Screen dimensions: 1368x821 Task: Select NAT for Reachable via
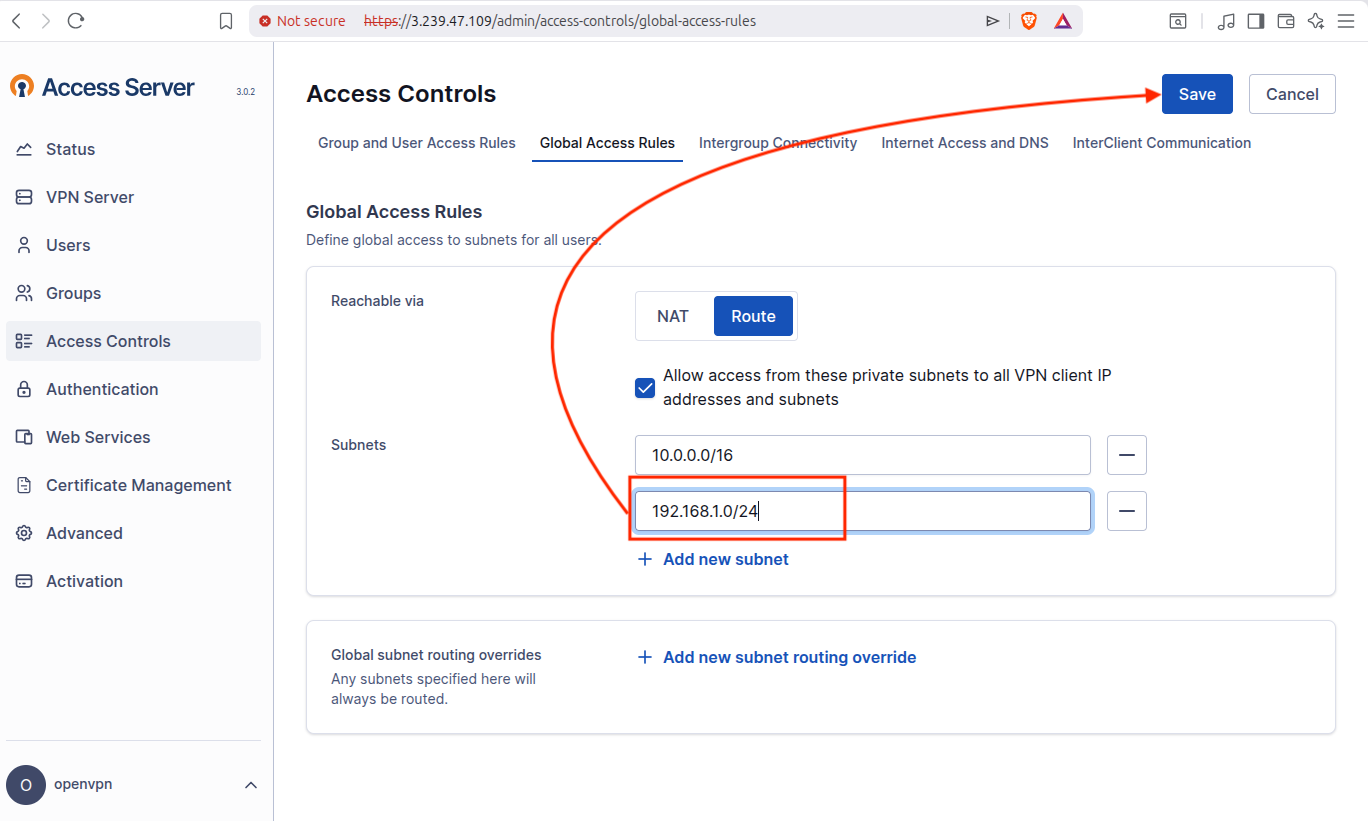(673, 316)
